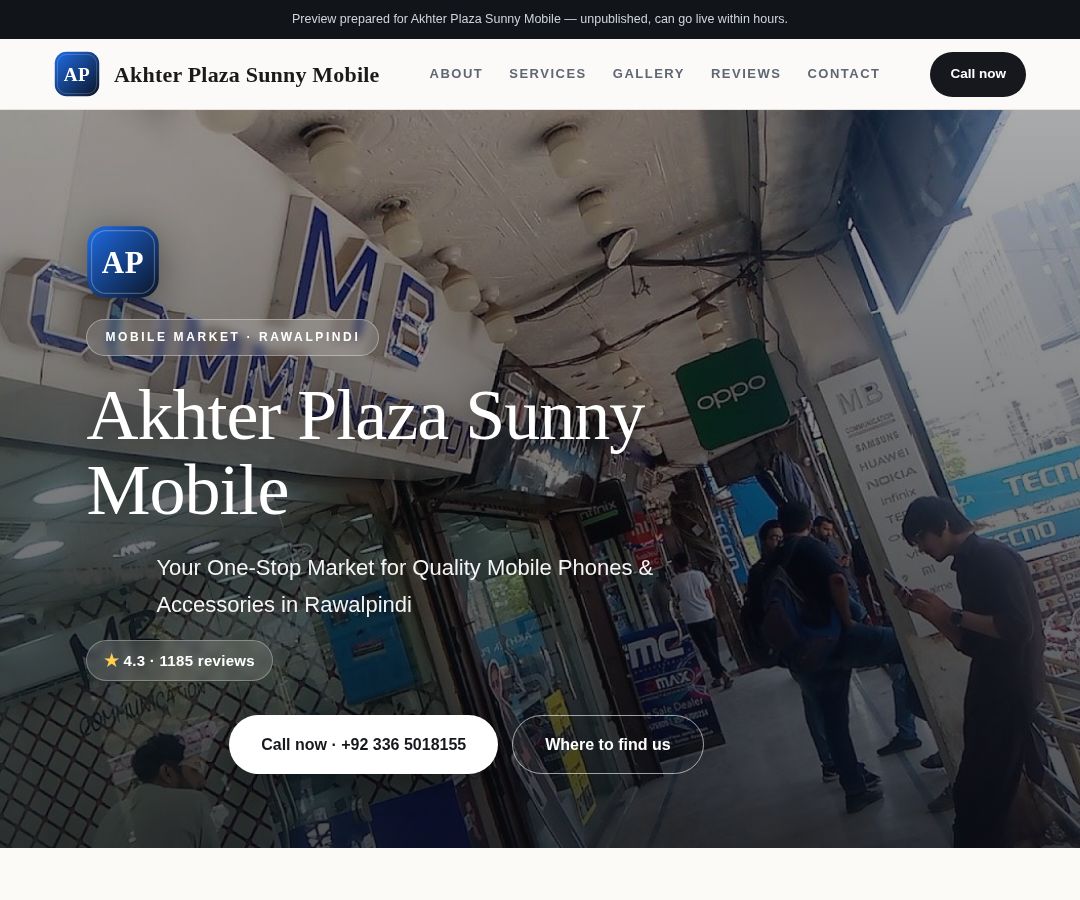1080x900 pixels.
Task: Jump to the Reviews section
Action: click(x=746, y=74)
